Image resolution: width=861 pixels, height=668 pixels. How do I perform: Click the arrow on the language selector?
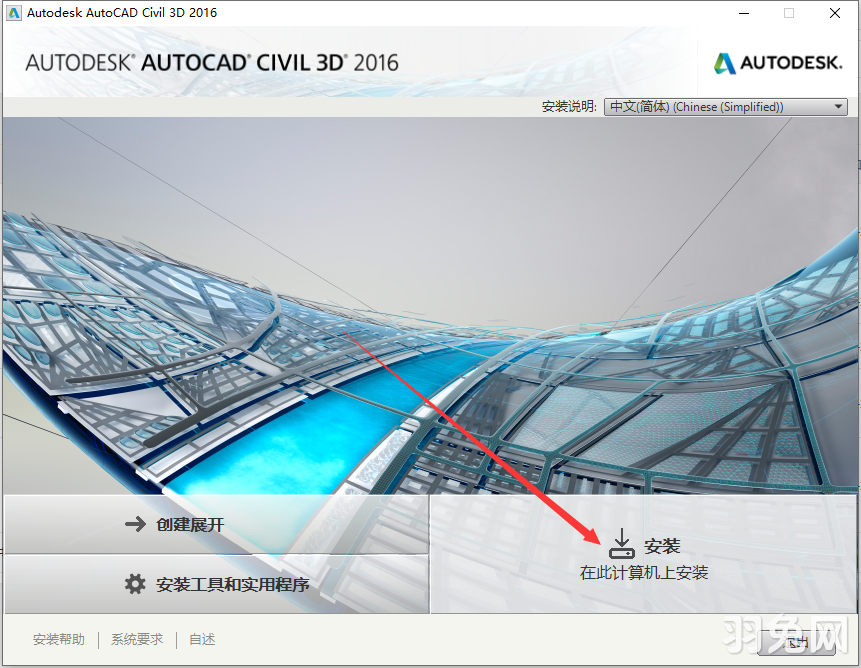point(837,106)
